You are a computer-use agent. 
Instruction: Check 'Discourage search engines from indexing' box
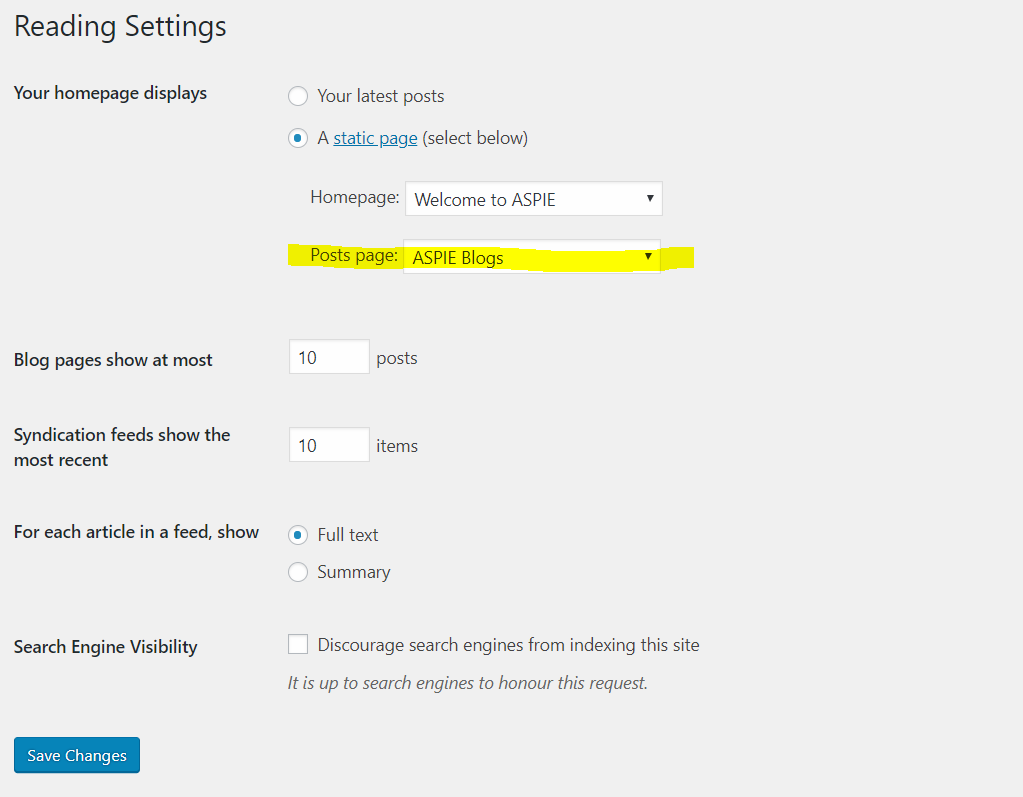click(298, 644)
